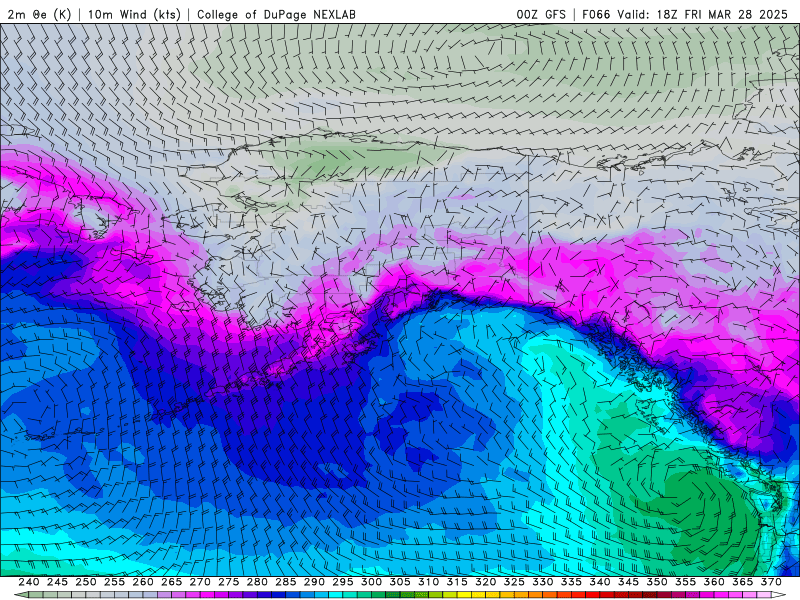This screenshot has height=600, width=800.
Task: Click the 315 value on the color scale
Action: 457,582
